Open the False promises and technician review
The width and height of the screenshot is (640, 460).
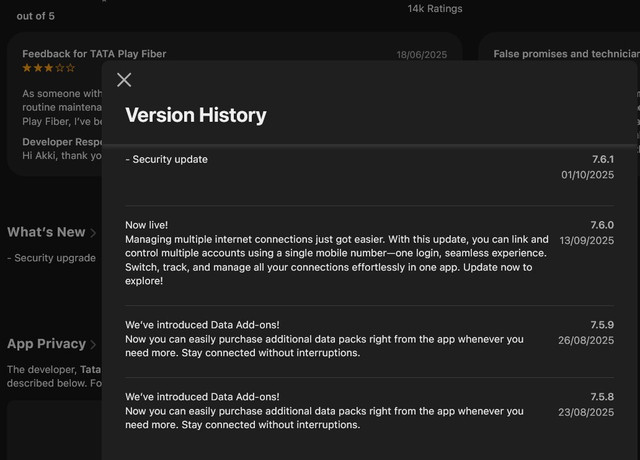click(565, 54)
